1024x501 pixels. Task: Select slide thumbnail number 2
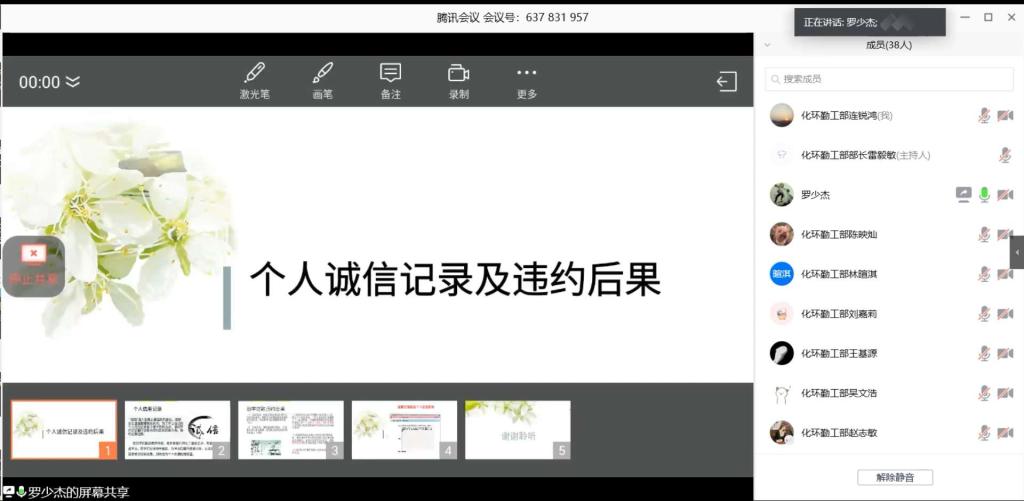pos(177,430)
